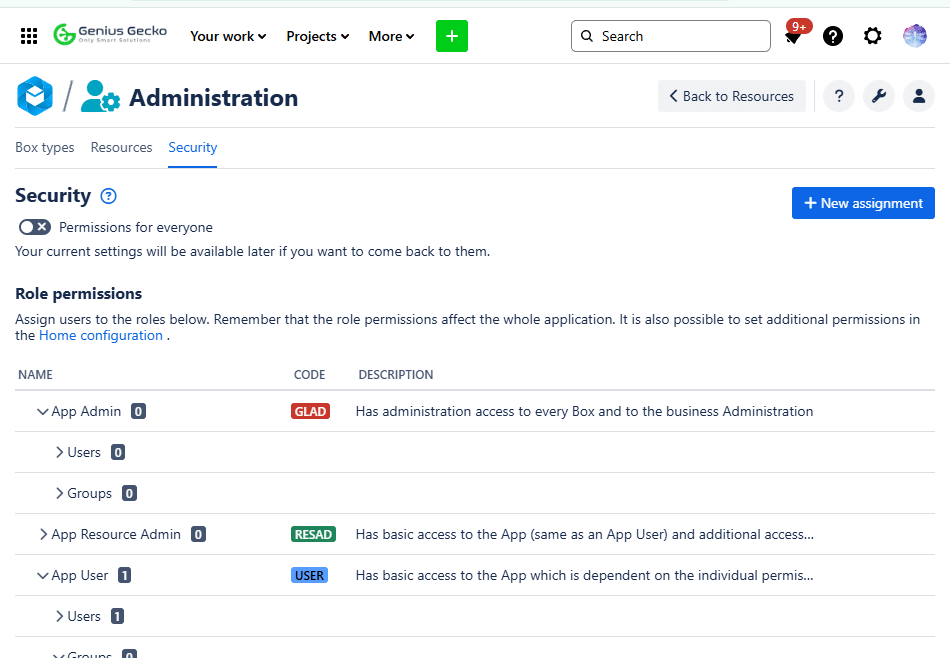This screenshot has height=658, width=950.
Task: Open the Your work dropdown menu
Action: coord(228,36)
